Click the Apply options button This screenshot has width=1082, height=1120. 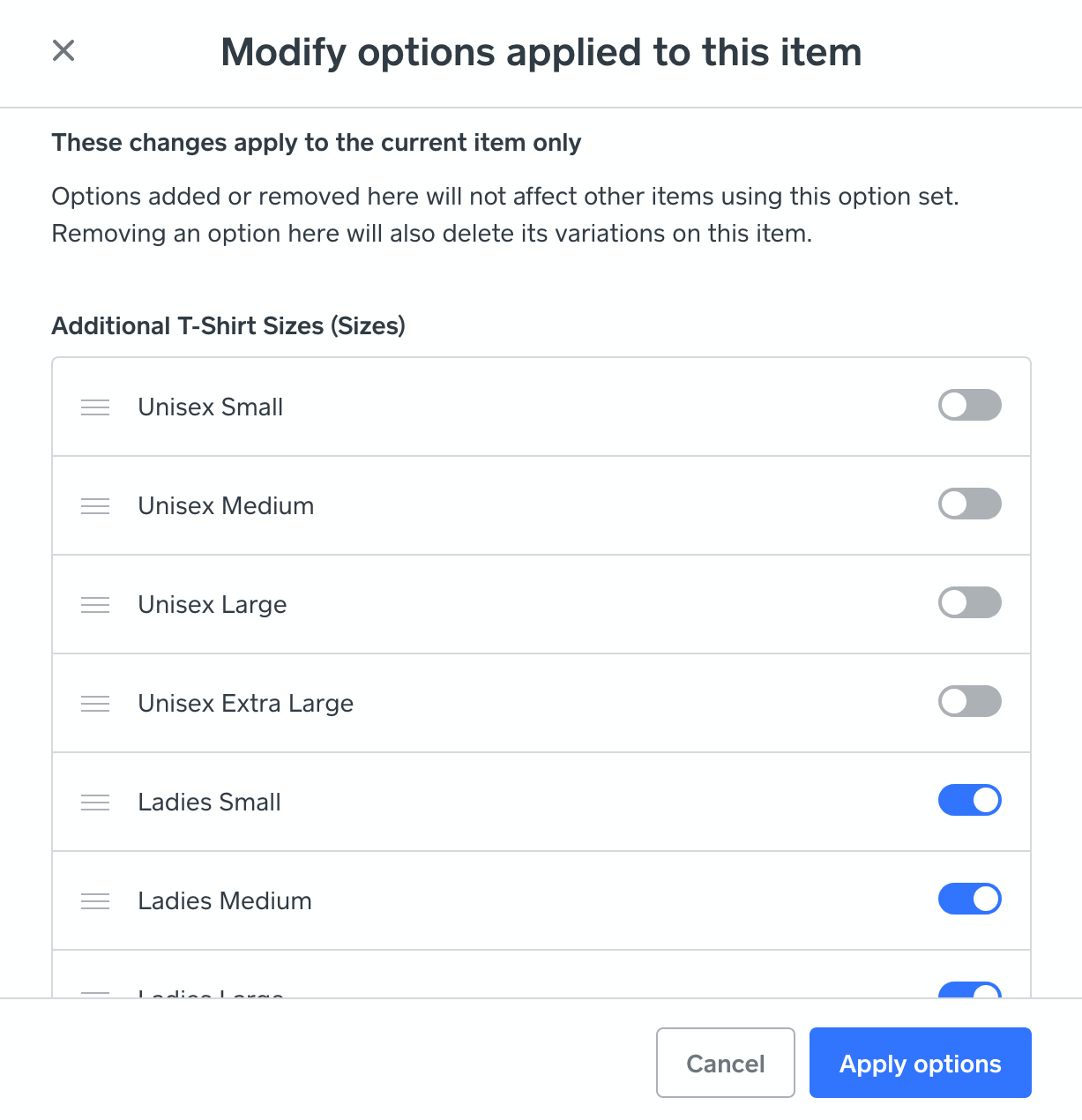920,1063
